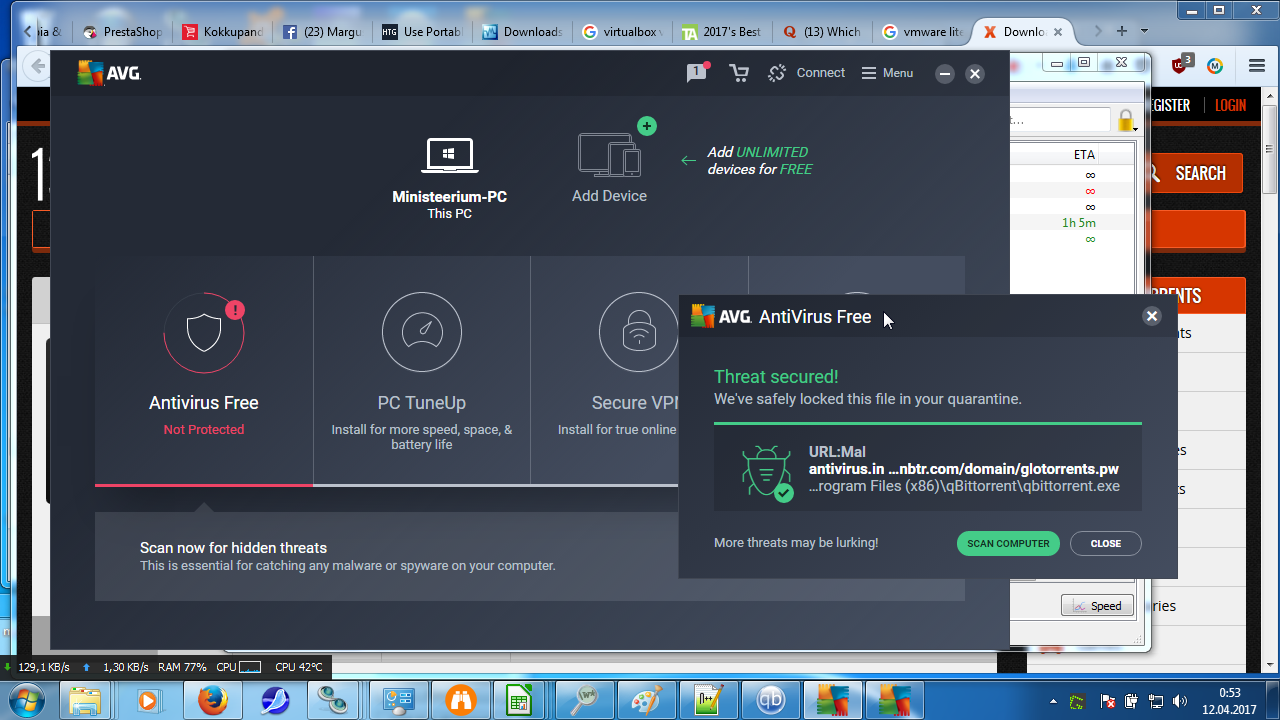Screen dimensions: 1280x720
Task: Click the LOGIN link on the website
Action: pos(1230,105)
